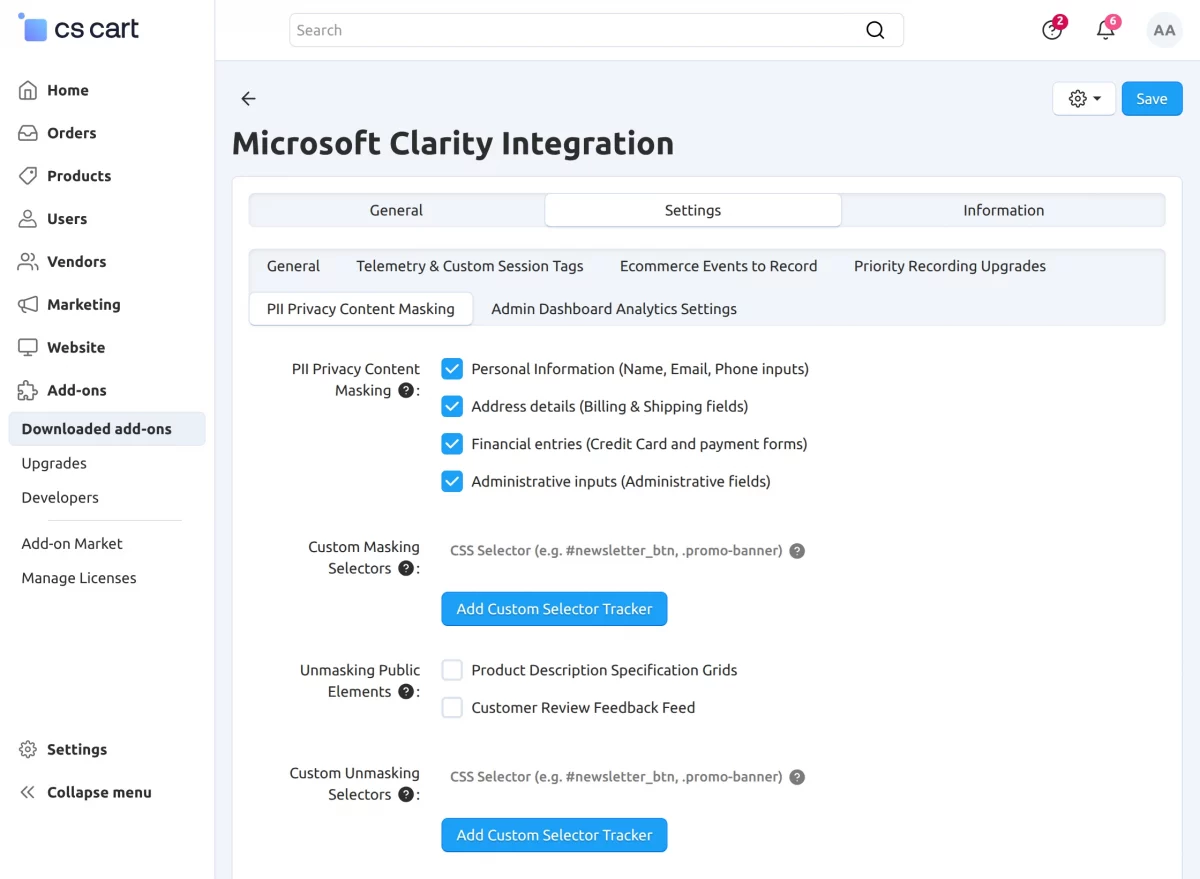The width and height of the screenshot is (1200, 879).
Task: Select the Settings tab
Action: [x=693, y=210]
